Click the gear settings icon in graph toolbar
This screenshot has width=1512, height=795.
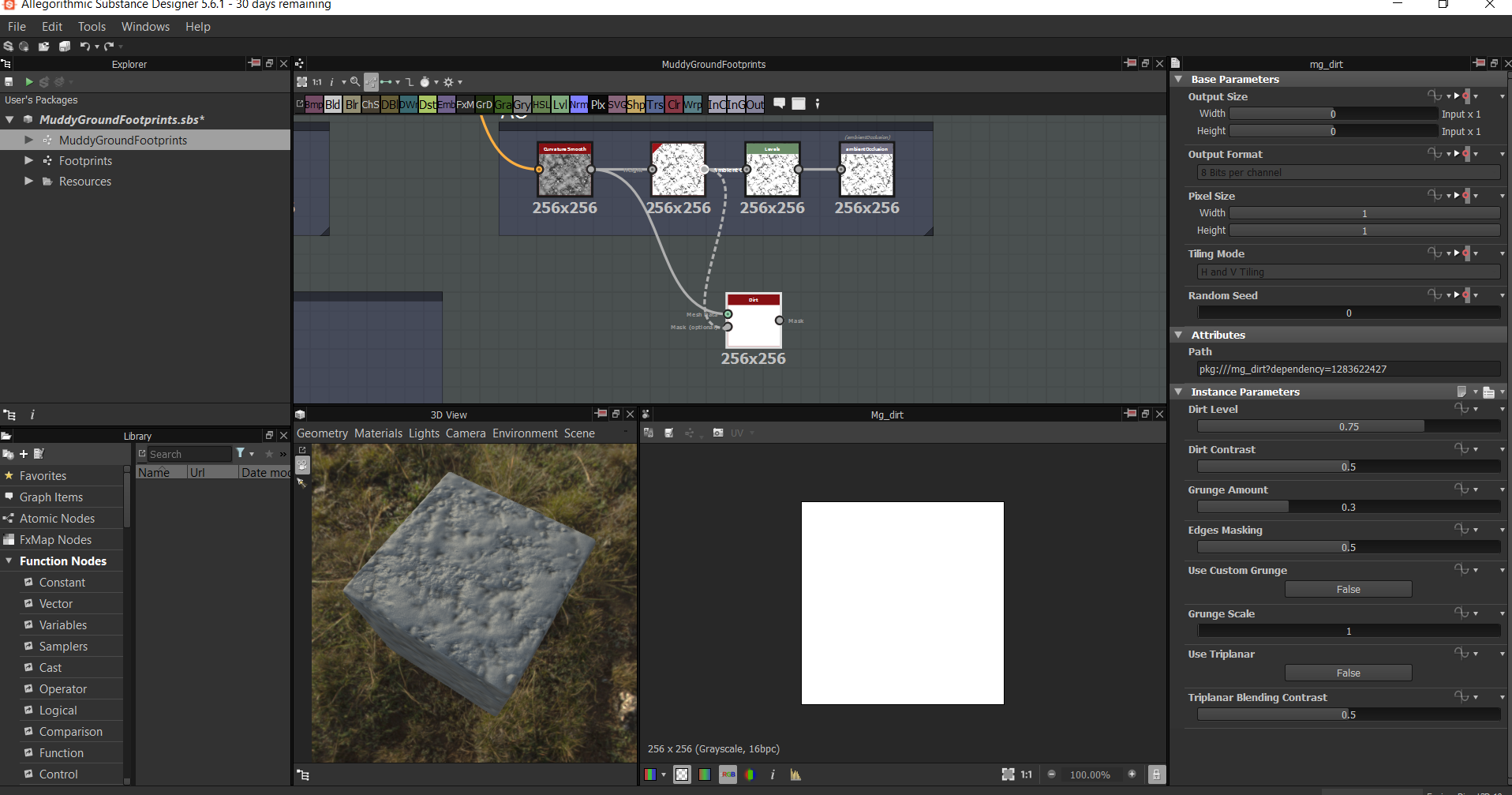click(x=448, y=82)
